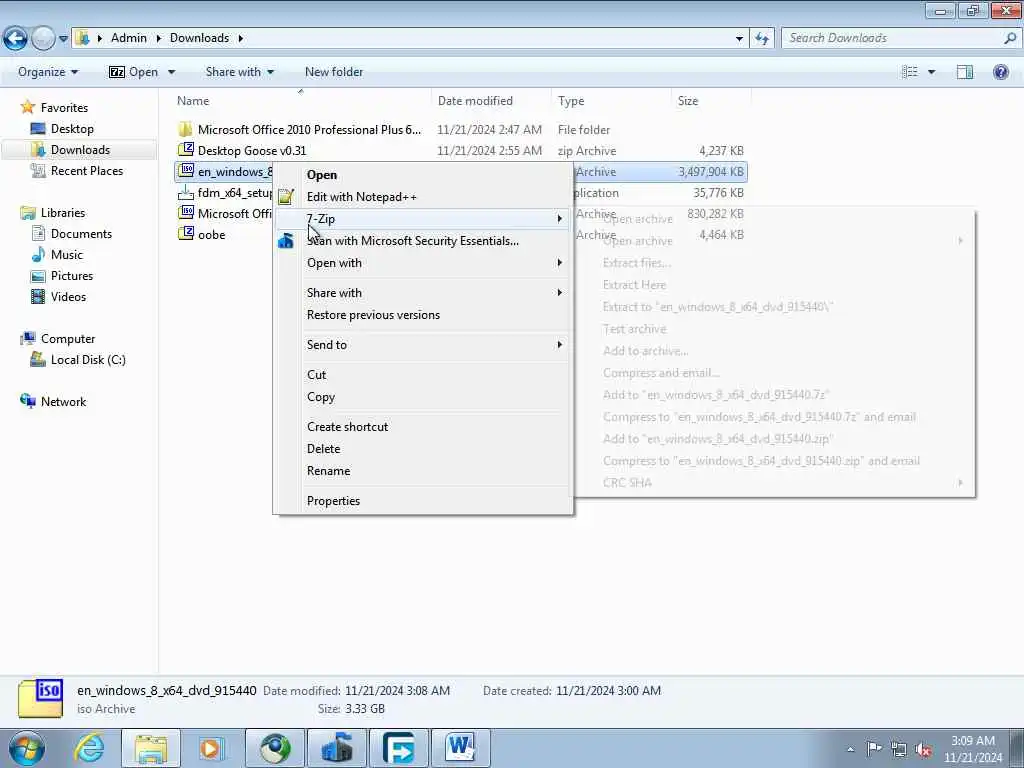
Task: Sort by the Date modified column header
Action: click(x=491, y=101)
